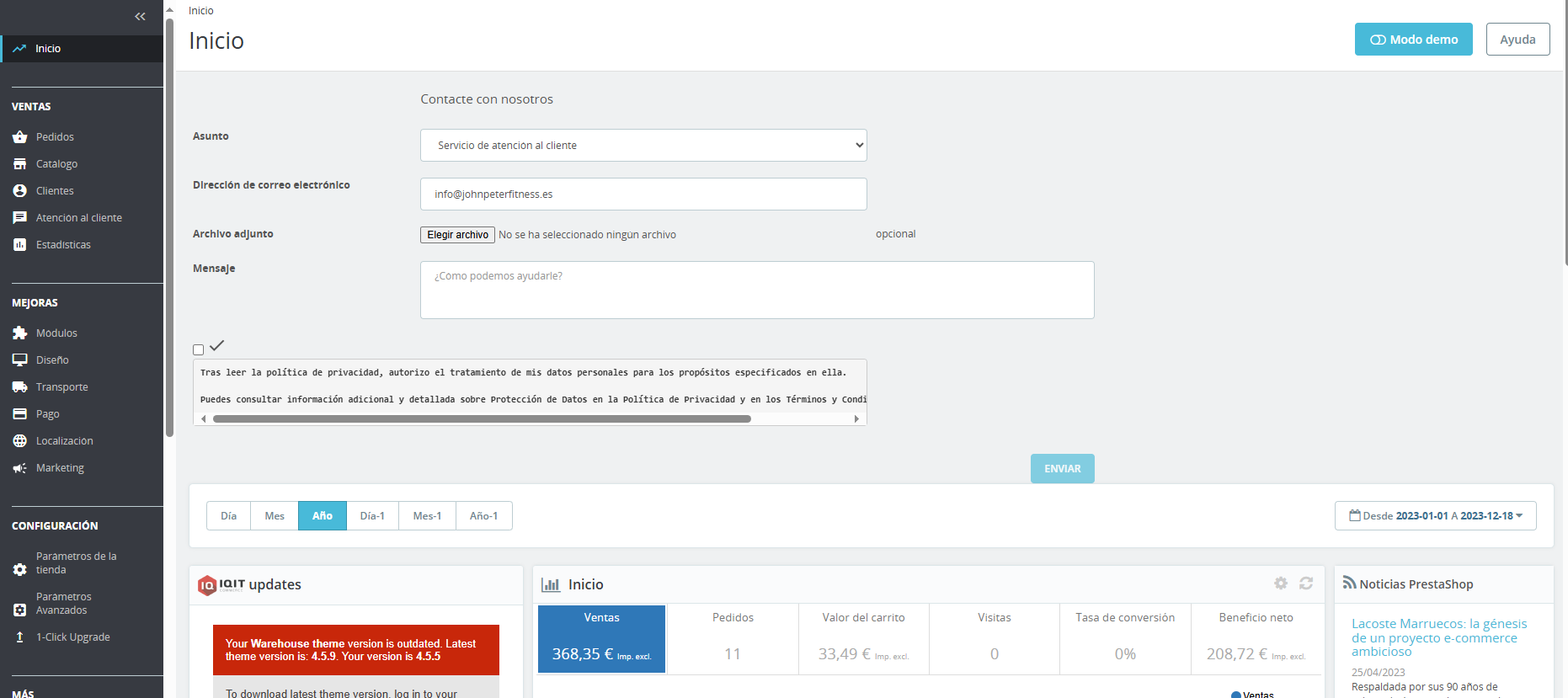Select the Beneficio neto KPI tile
This screenshot has width=1568, height=698.
pos(1256,639)
